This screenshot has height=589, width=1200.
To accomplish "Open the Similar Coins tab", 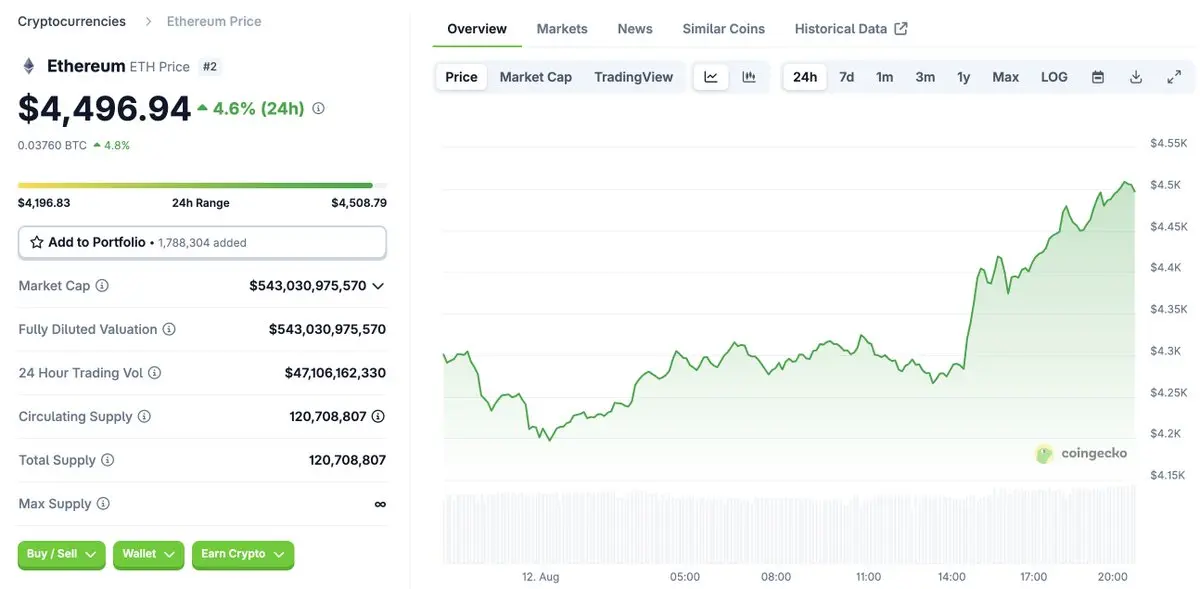I will 724,28.
